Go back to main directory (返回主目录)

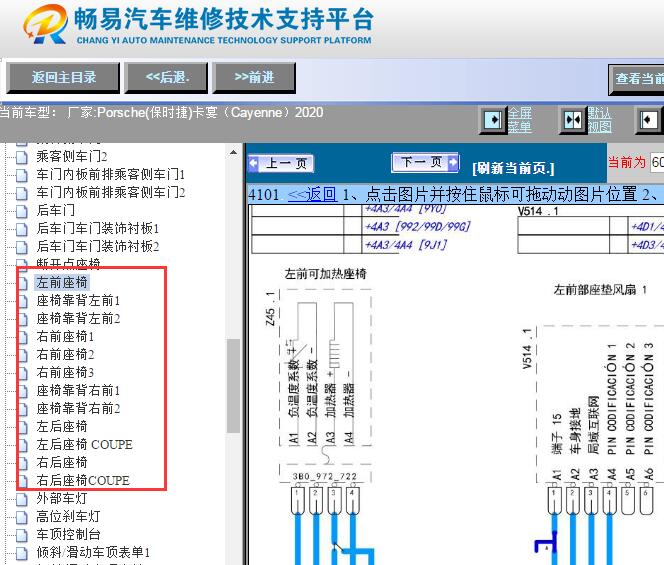click(64, 78)
